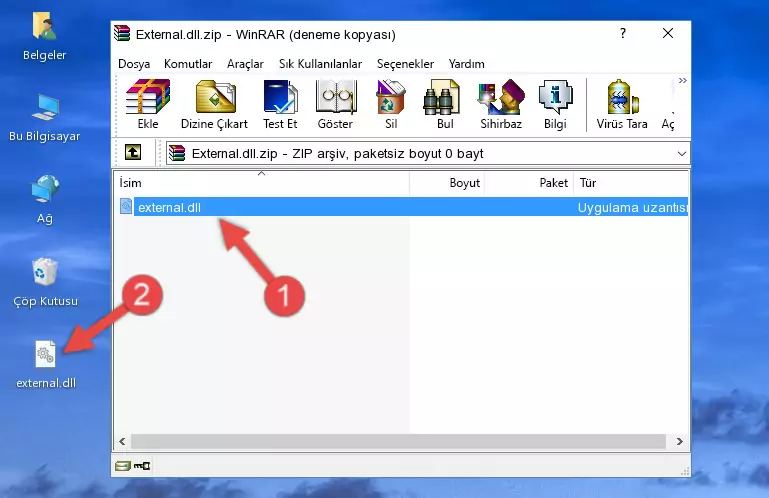Sort the list by the İsim column
The width and height of the screenshot is (769, 498).
point(262,183)
